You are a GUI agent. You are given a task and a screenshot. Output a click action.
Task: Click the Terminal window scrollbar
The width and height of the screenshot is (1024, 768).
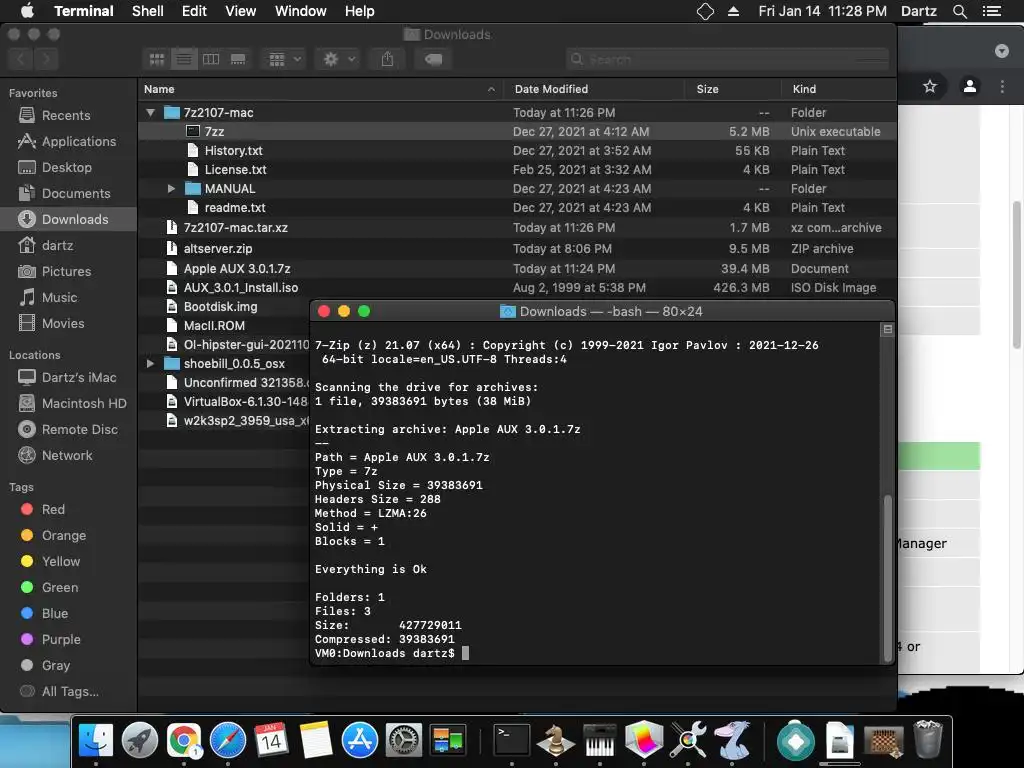(888, 579)
